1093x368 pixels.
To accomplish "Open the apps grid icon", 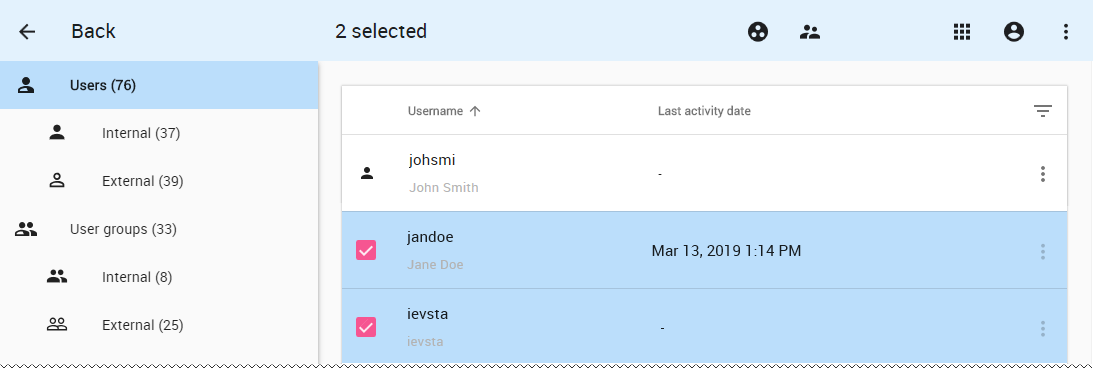I will tap(962, 31).
